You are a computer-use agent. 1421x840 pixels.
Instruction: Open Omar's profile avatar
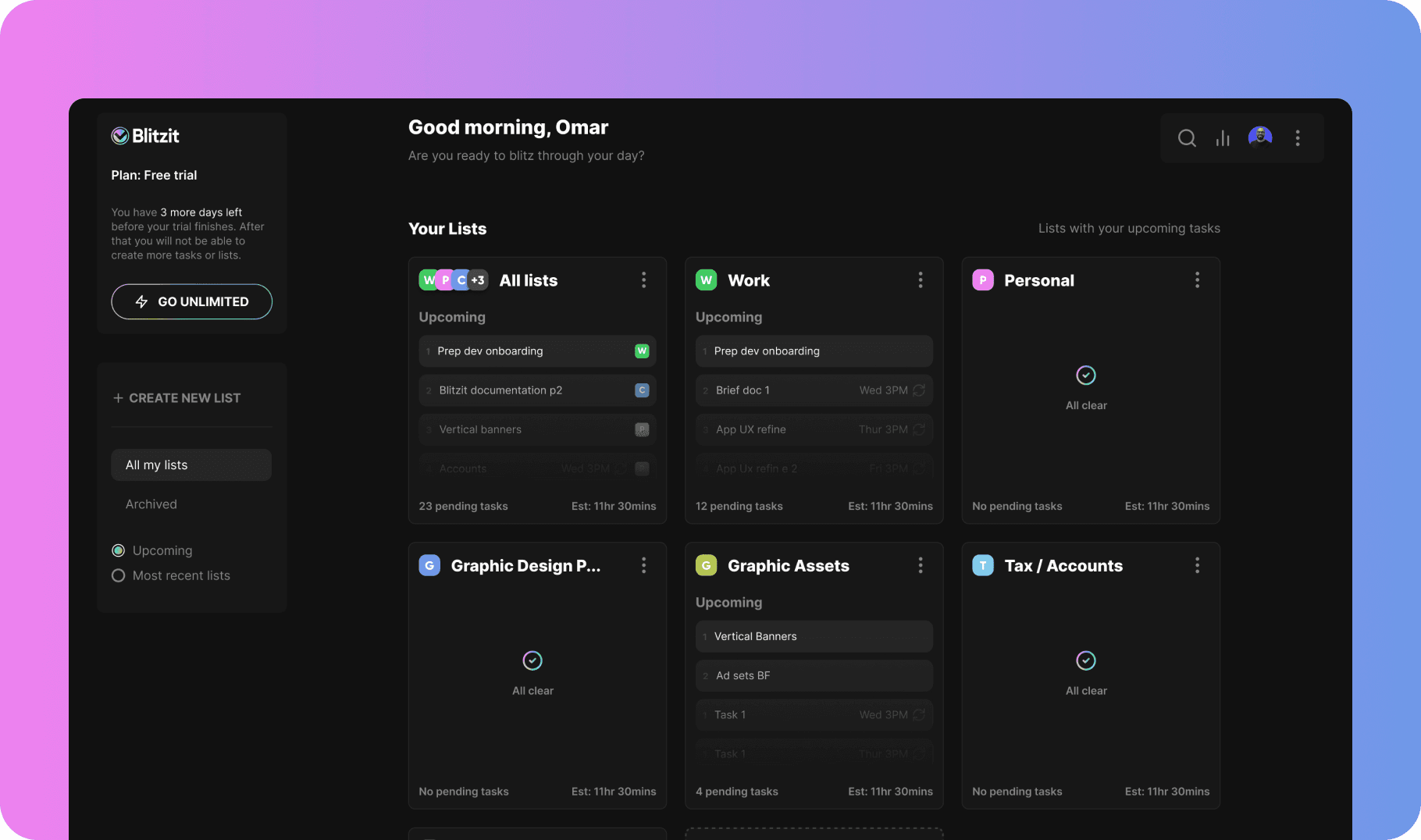[1260, 137]
